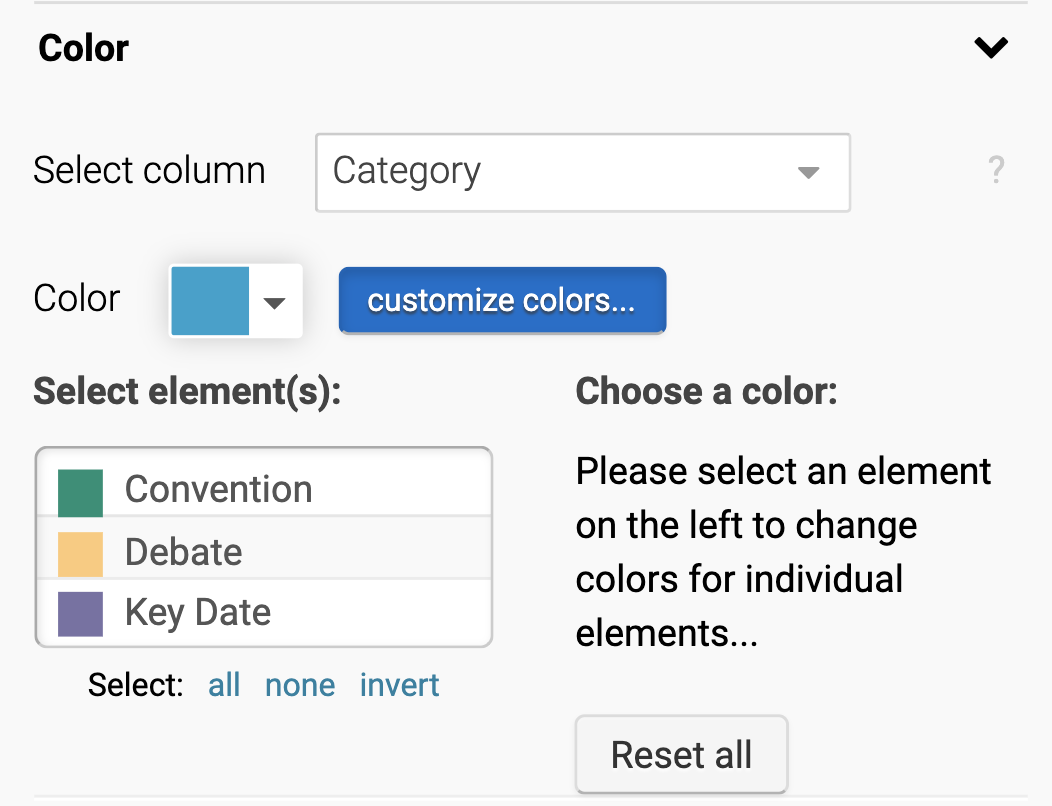Screen dimensions: 1052x806
Task: Click the Color section header title
Action: coord(84,48)
